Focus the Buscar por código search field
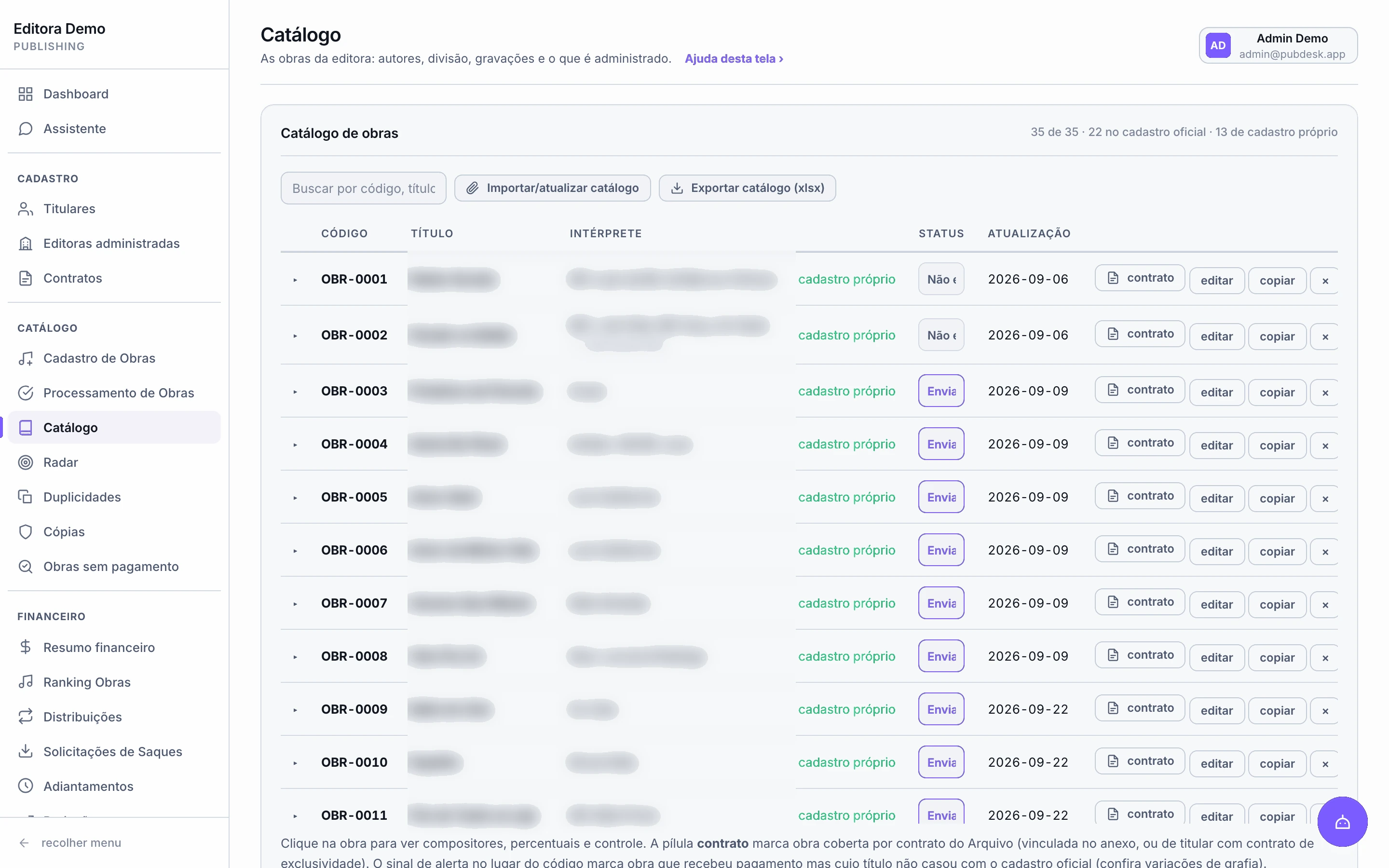 pyautogui.click(x=363, y=188)
